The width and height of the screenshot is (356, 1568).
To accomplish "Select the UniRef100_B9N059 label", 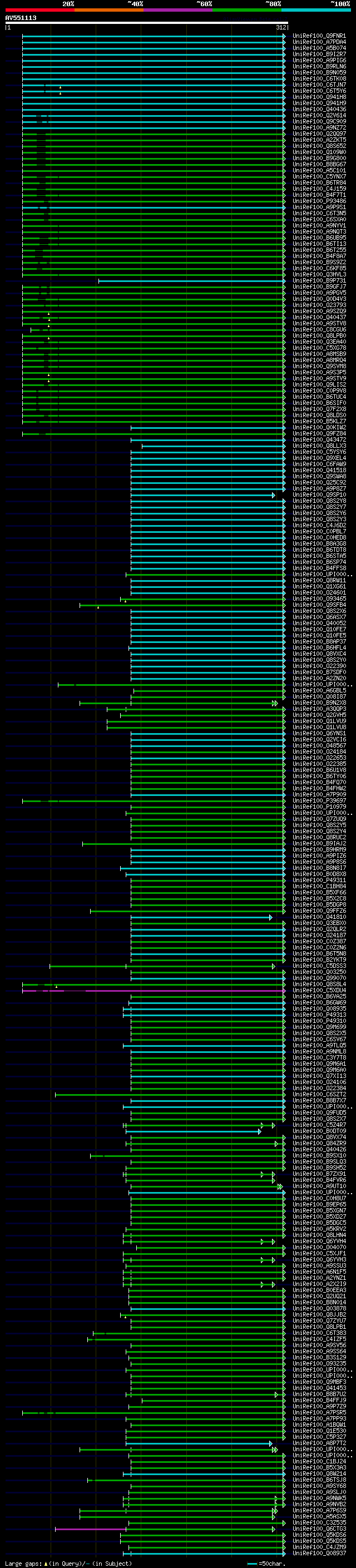I will tap(319, 72).
